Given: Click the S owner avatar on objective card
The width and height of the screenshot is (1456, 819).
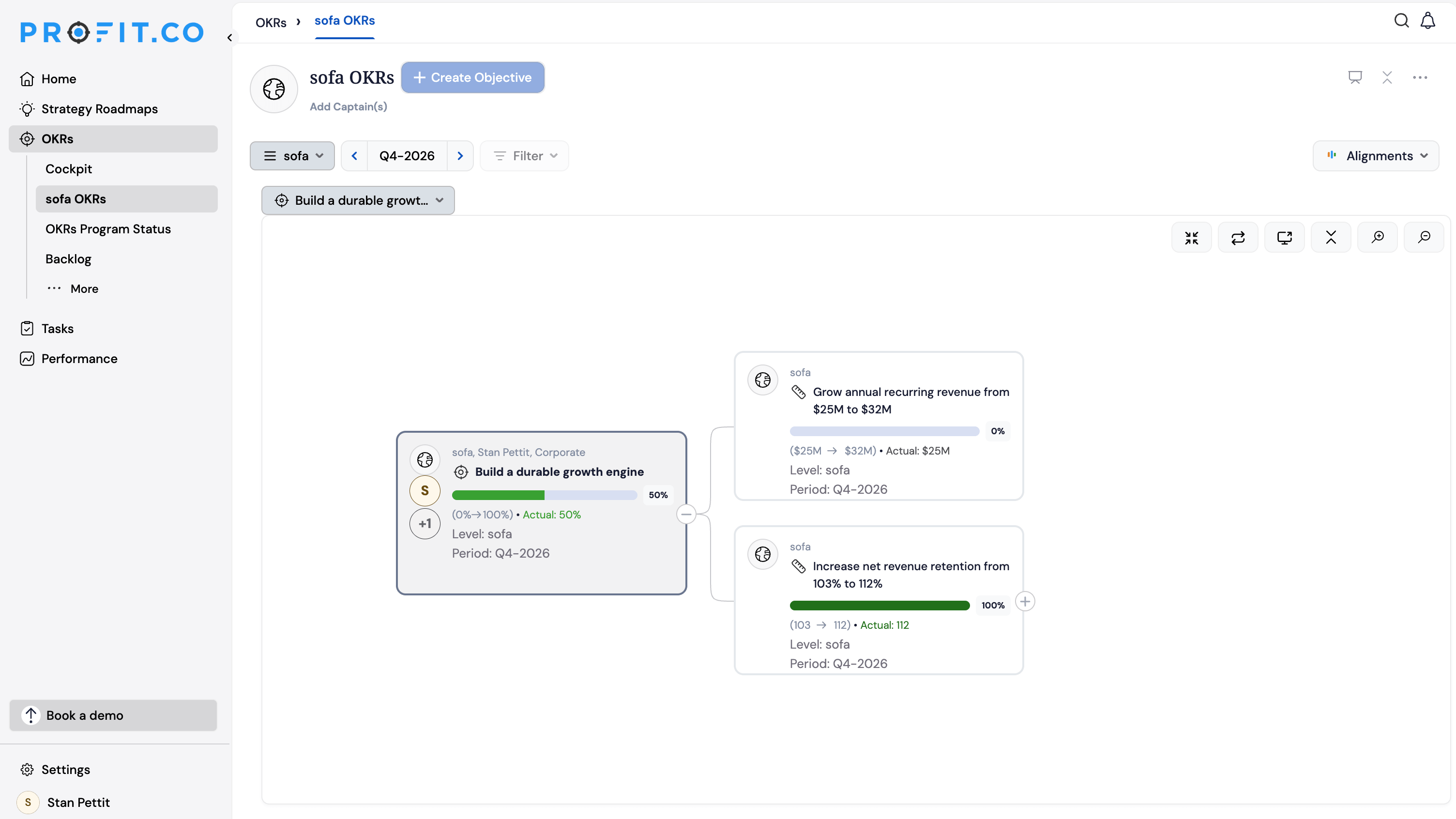Looking at the screenshot, I should (425, 491).
